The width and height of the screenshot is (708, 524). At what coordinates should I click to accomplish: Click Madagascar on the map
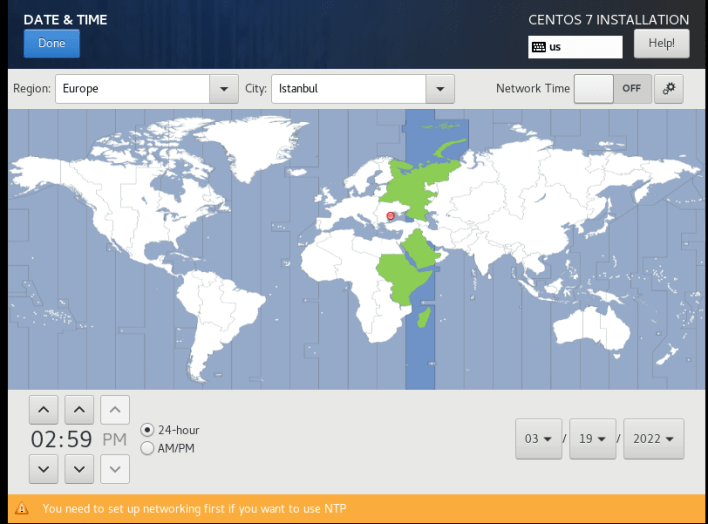point(424,317)
